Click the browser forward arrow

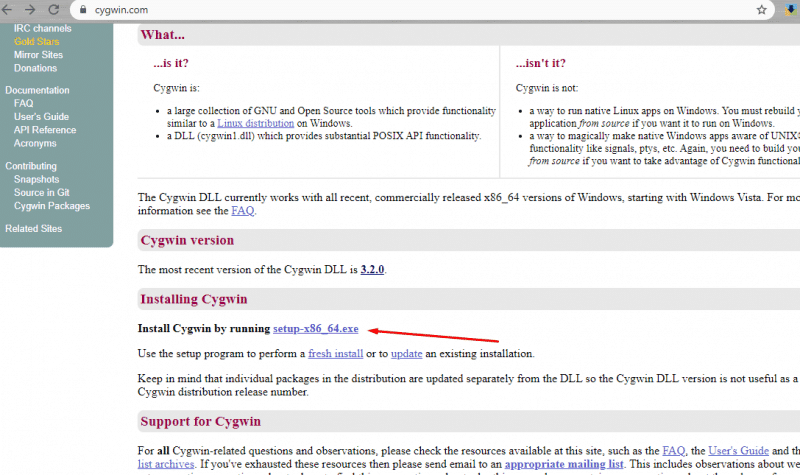click(x=30, y=10)
